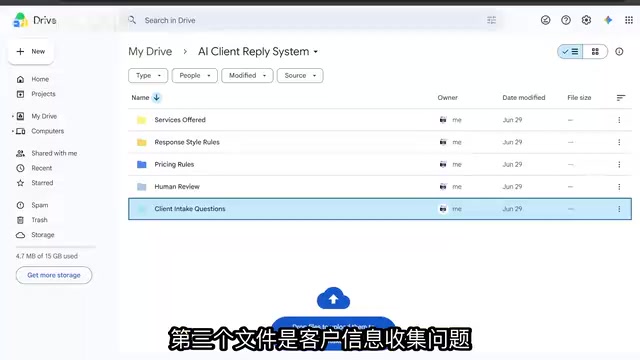
Task: Open Storage in sidebar
Action: (42, 235)
